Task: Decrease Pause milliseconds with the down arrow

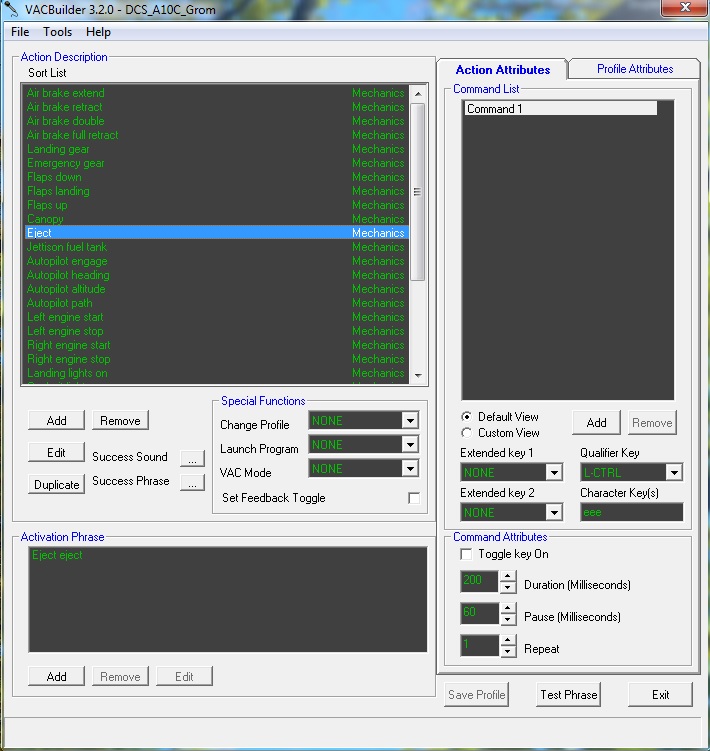Action: (507, 619)
